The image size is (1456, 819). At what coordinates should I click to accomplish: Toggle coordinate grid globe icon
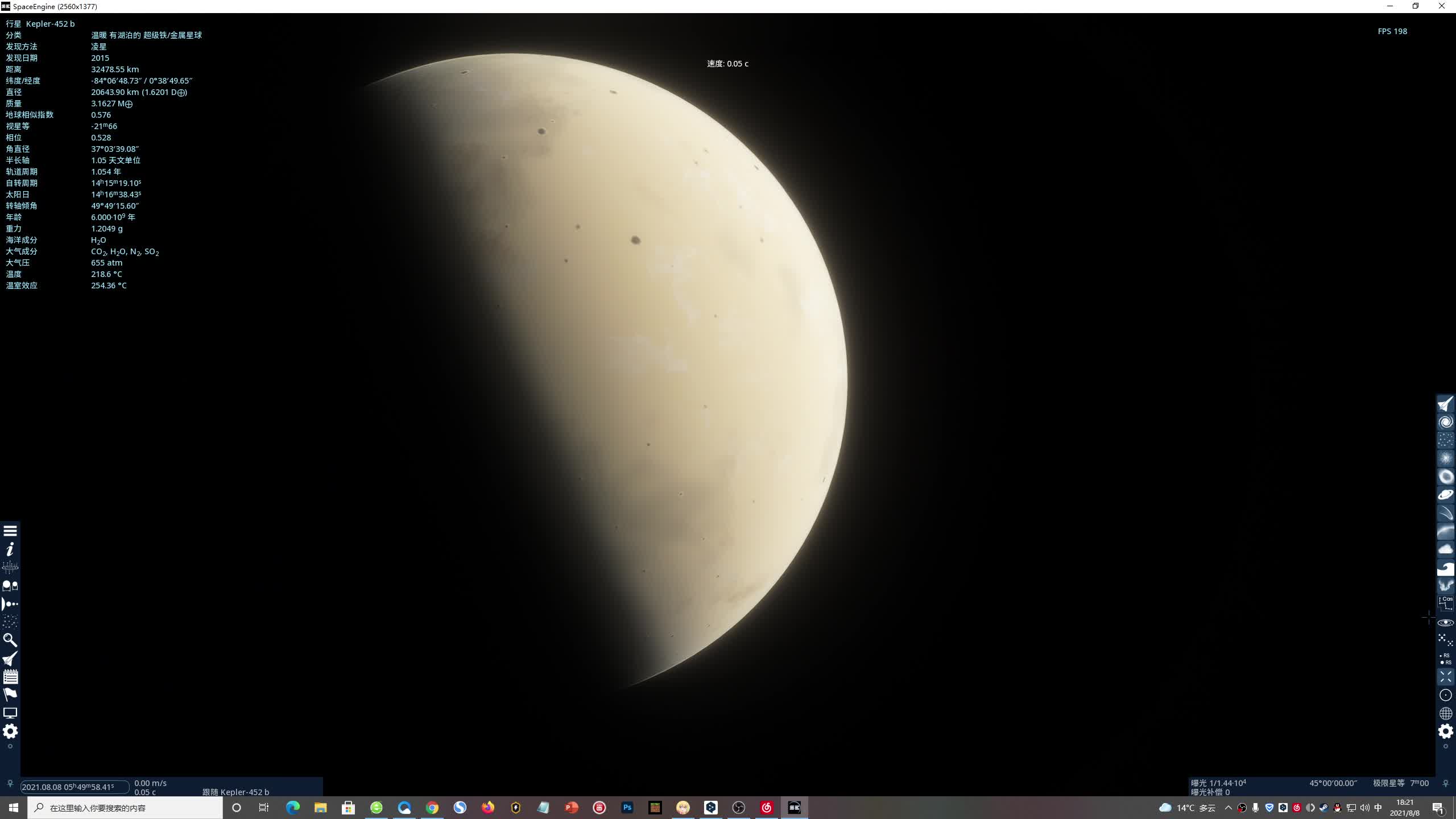(x=1446, y=713)
